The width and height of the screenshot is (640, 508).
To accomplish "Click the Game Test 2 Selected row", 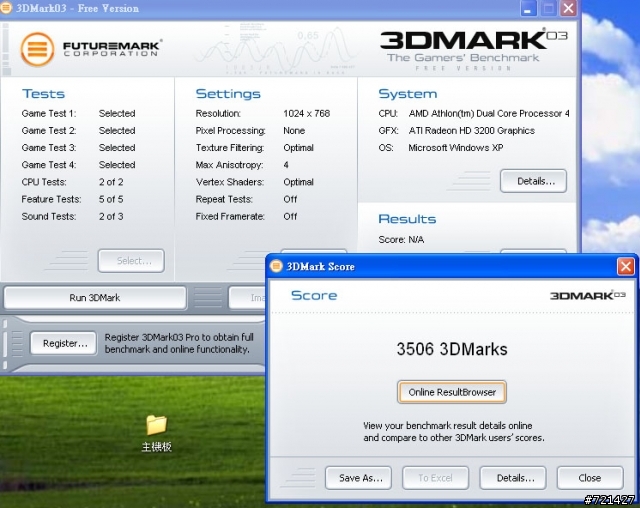I will tap(78, 131).
